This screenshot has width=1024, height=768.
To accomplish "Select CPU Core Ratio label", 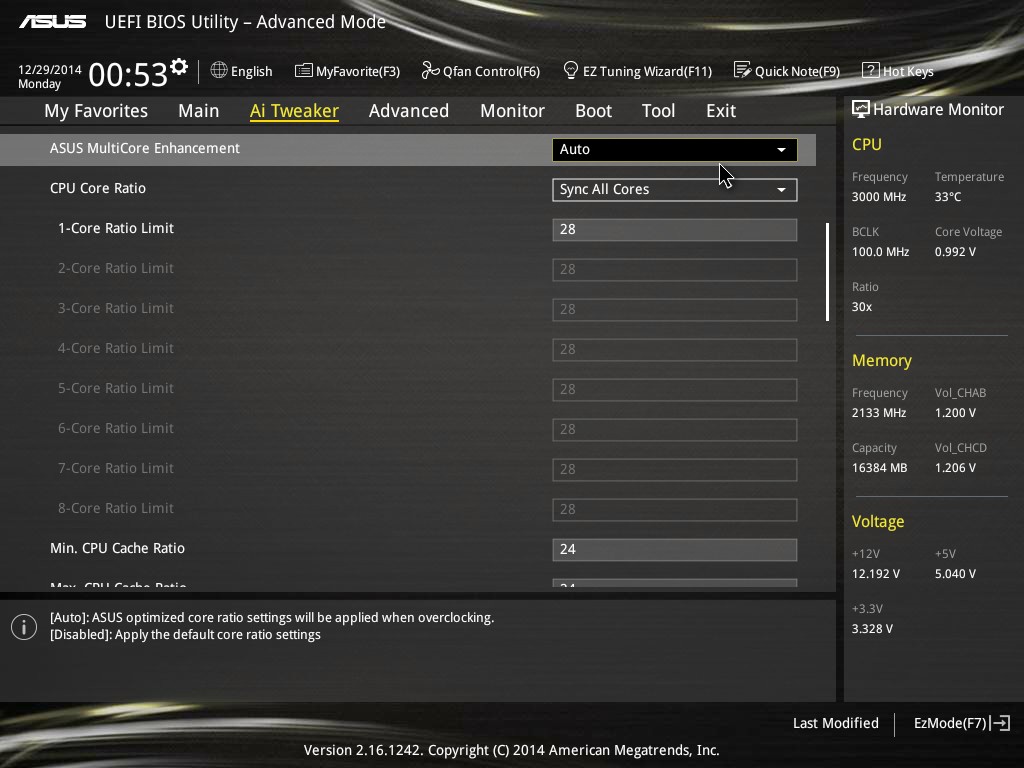I will tap(98, 188).
